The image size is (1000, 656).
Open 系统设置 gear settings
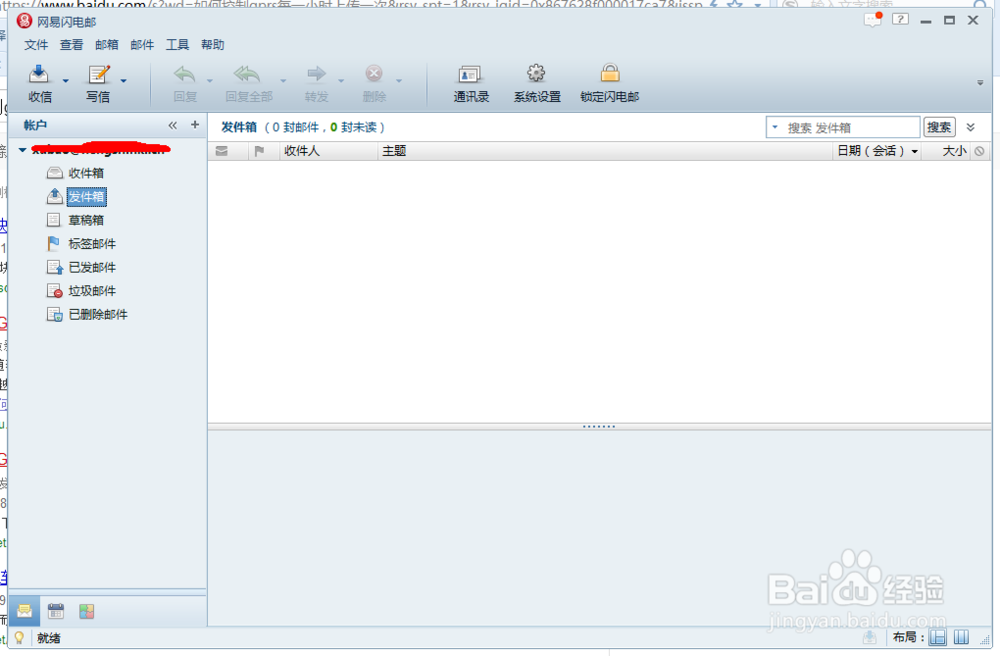click(536, 84)
